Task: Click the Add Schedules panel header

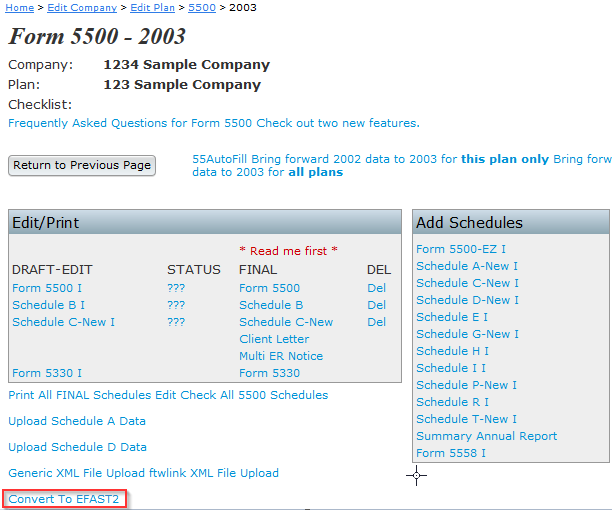Action: pos(511,222)
